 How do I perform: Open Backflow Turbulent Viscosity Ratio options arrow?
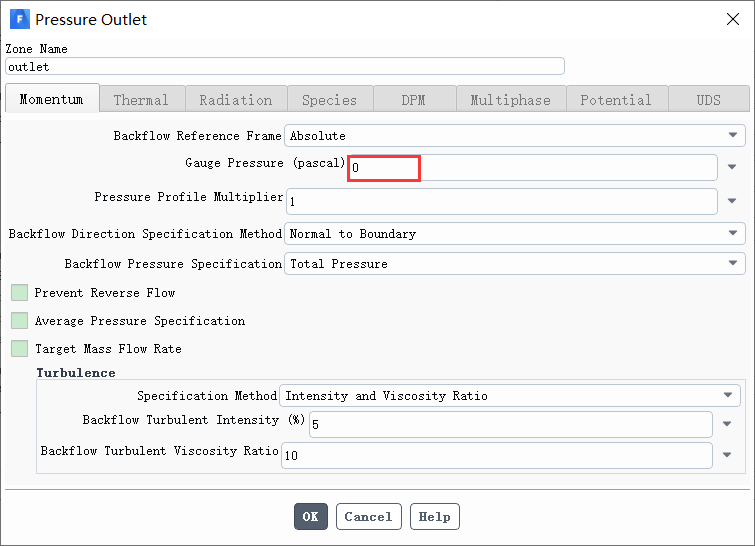point(727,455)
